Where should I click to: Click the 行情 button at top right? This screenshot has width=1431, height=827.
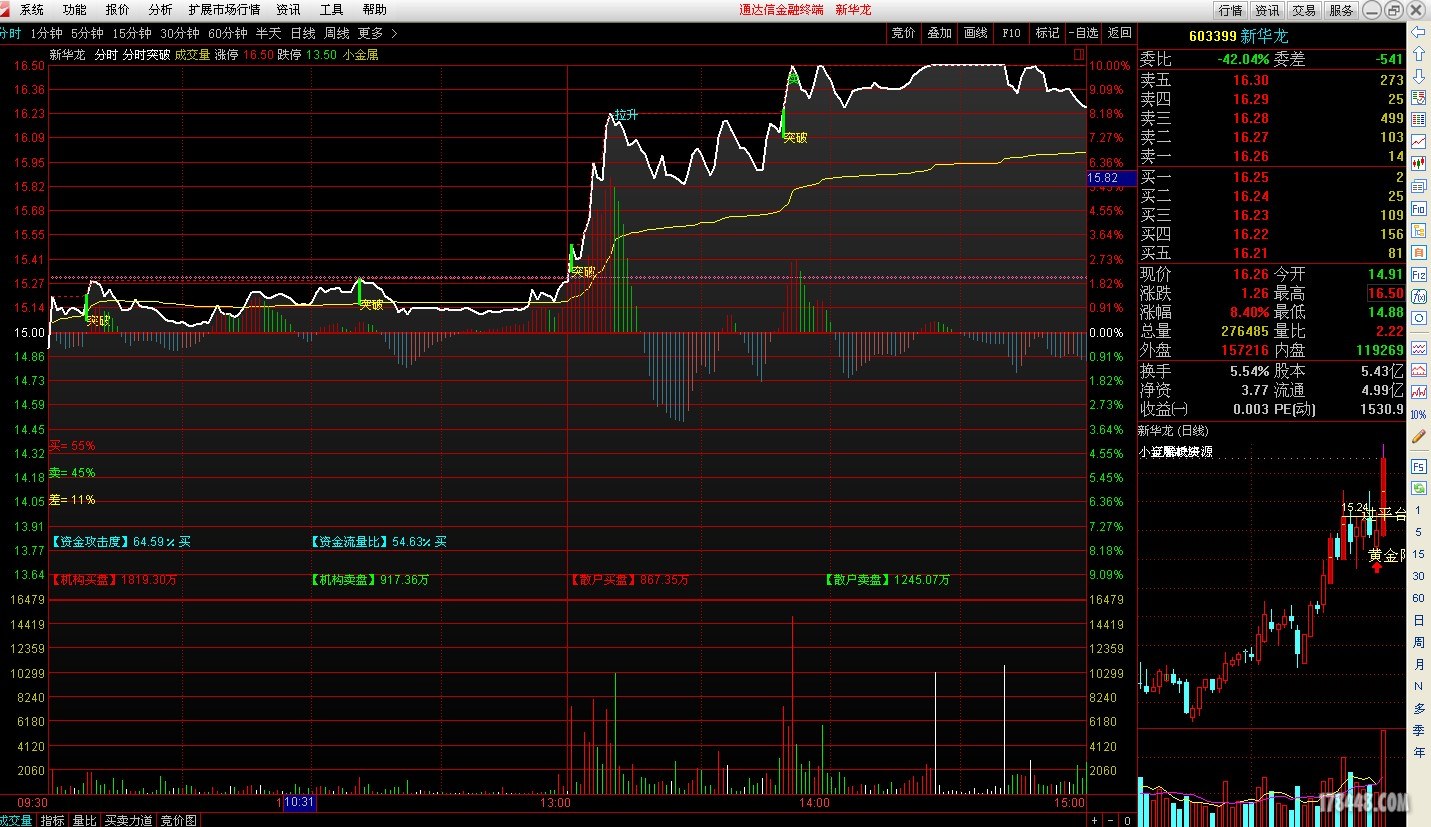(x=1230, y=10)
